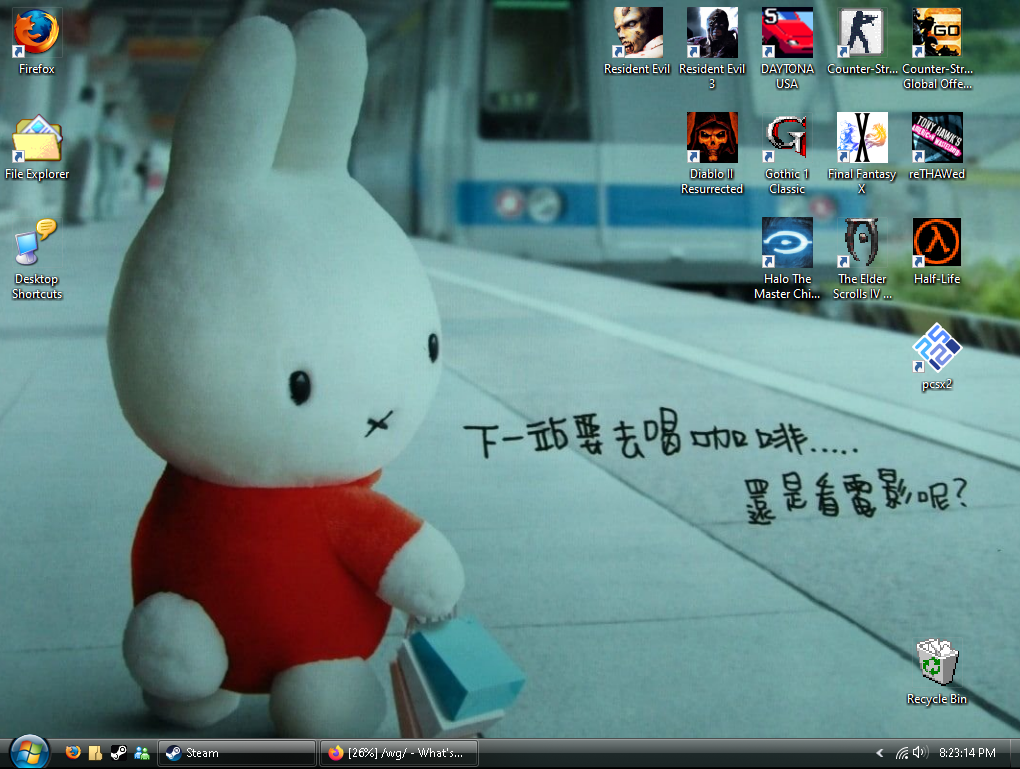The image size is (1020, 769).
Task: Select the classic Counter-Strike icon
Action: pos(861,42)
